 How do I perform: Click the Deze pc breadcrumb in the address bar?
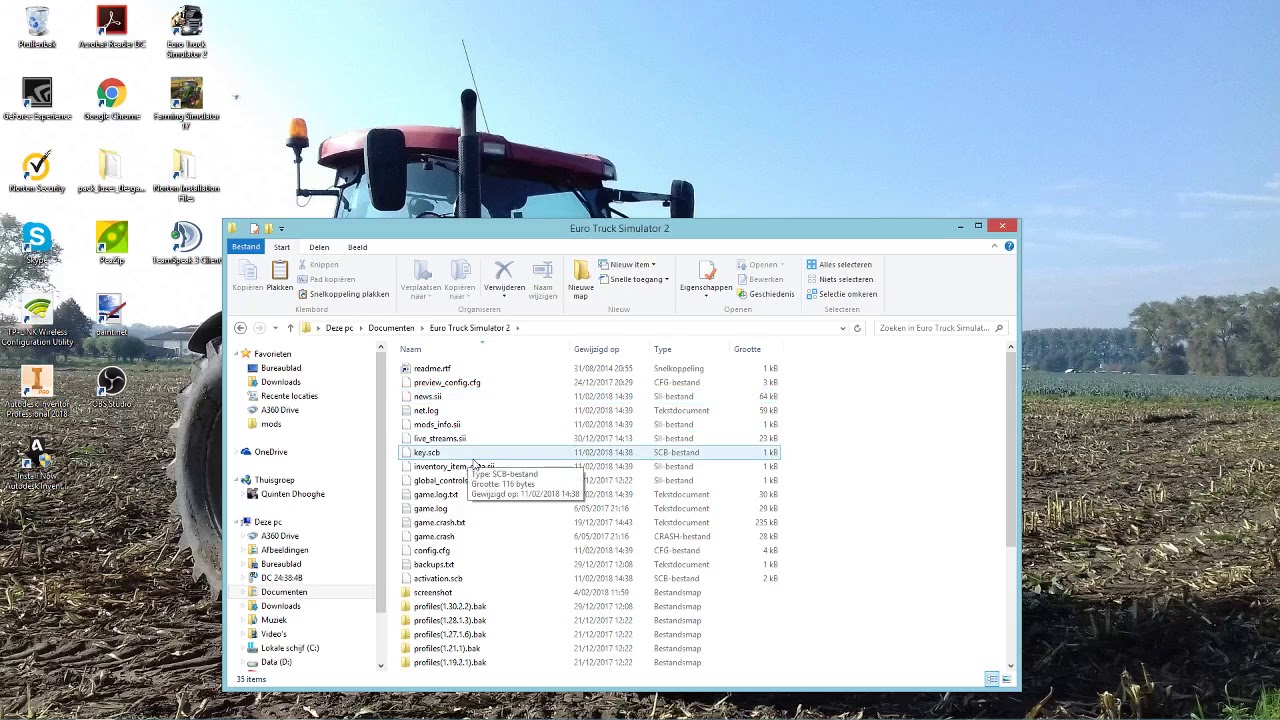pyautogui.click(x=339, y=328)
